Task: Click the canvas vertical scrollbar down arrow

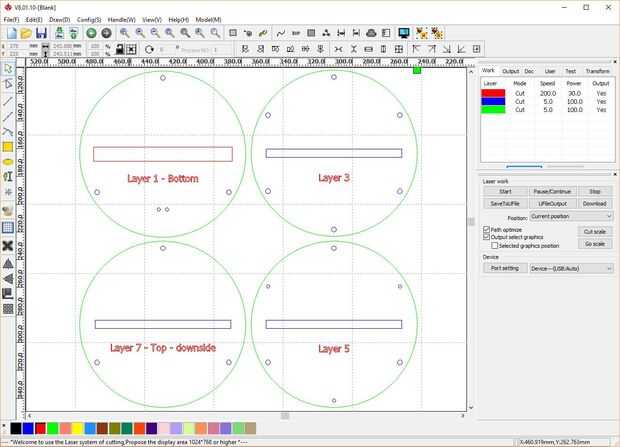Action: coord(471,407)
